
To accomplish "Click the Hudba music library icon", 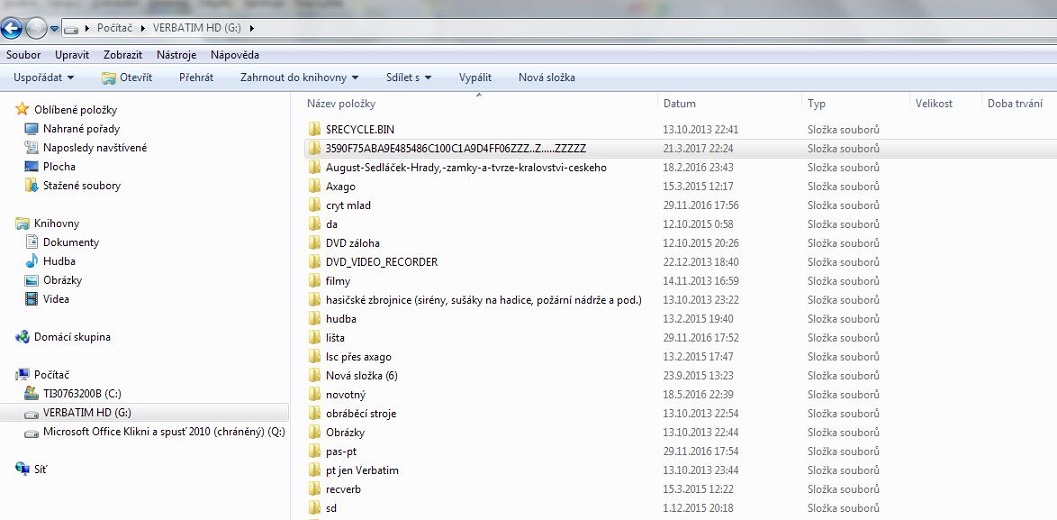I will pyautogui.click(x=31, y=261).
